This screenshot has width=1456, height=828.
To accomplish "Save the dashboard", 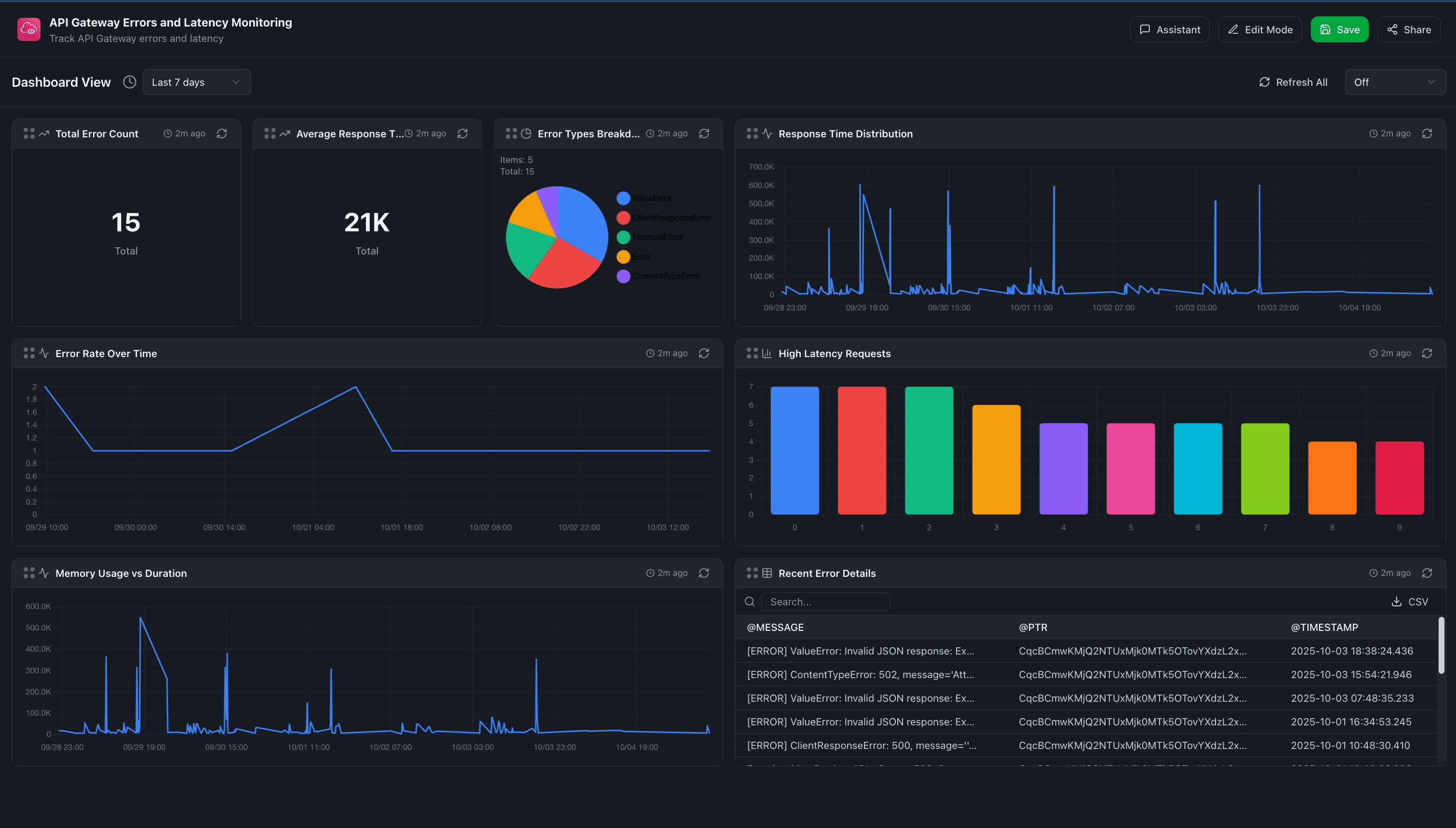I will pos(1339,29).
